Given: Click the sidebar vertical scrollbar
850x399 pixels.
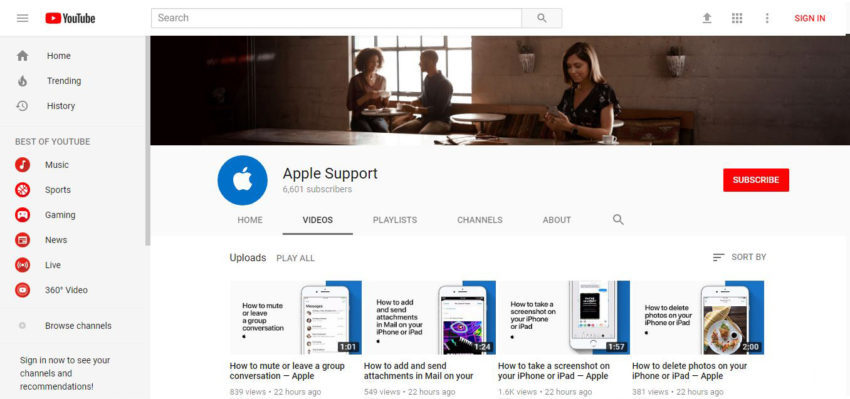Looking at the screenshot, I should point(147,141).
